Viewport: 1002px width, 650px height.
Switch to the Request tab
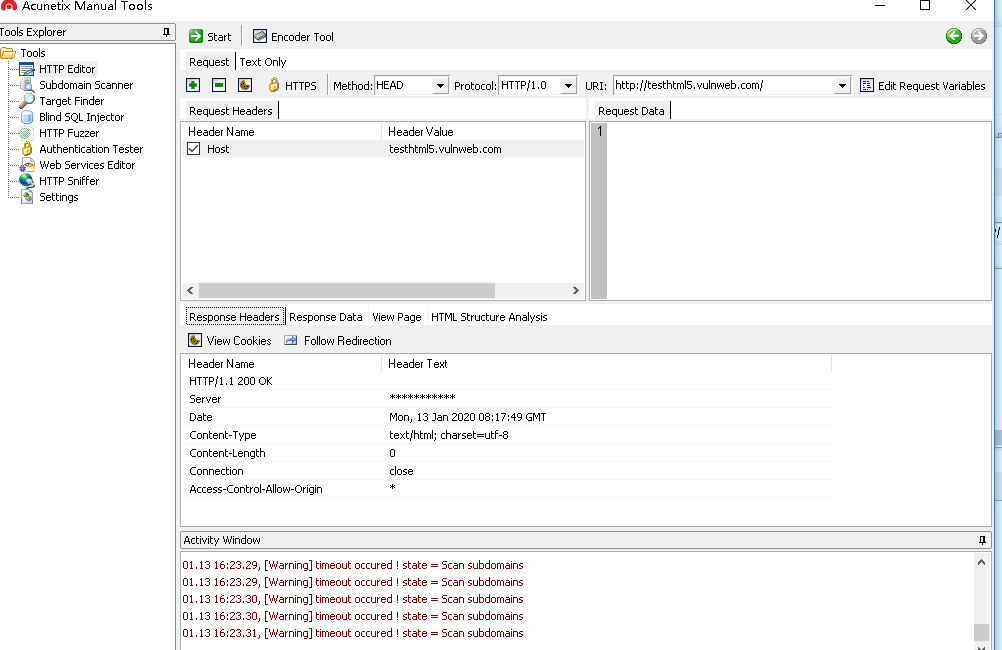(209, 62)
